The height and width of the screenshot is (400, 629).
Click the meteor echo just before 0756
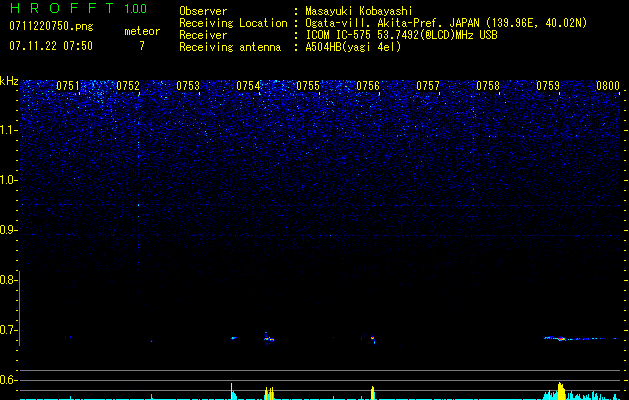click(373, 339)
